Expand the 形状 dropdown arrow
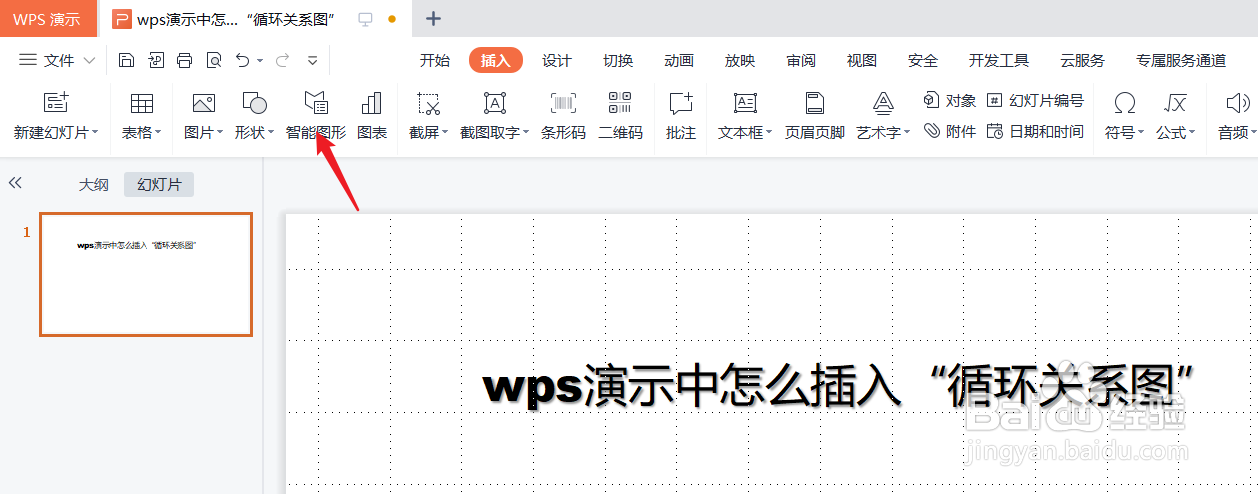 (271, 133)
